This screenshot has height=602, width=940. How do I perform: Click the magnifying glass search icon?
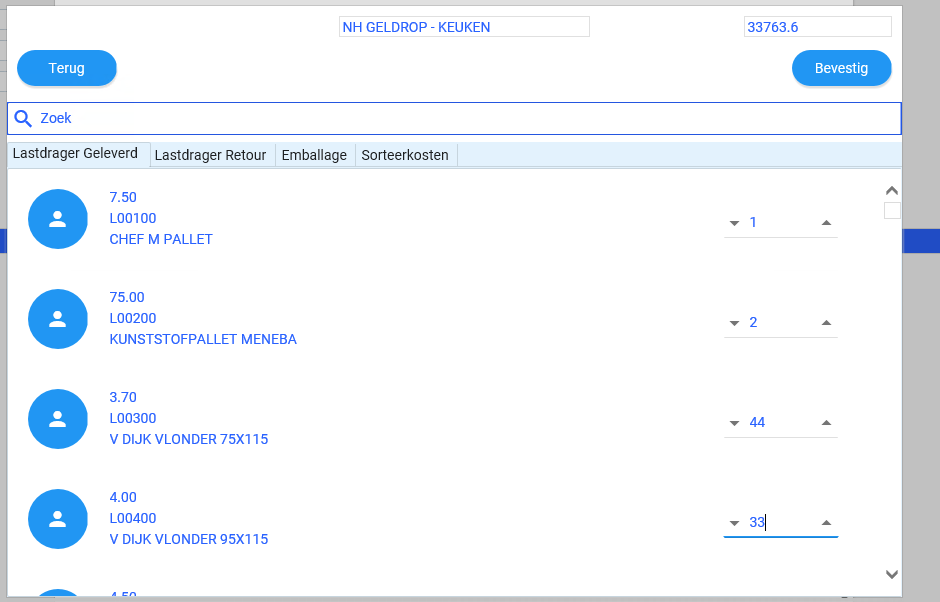pos(22,118)
